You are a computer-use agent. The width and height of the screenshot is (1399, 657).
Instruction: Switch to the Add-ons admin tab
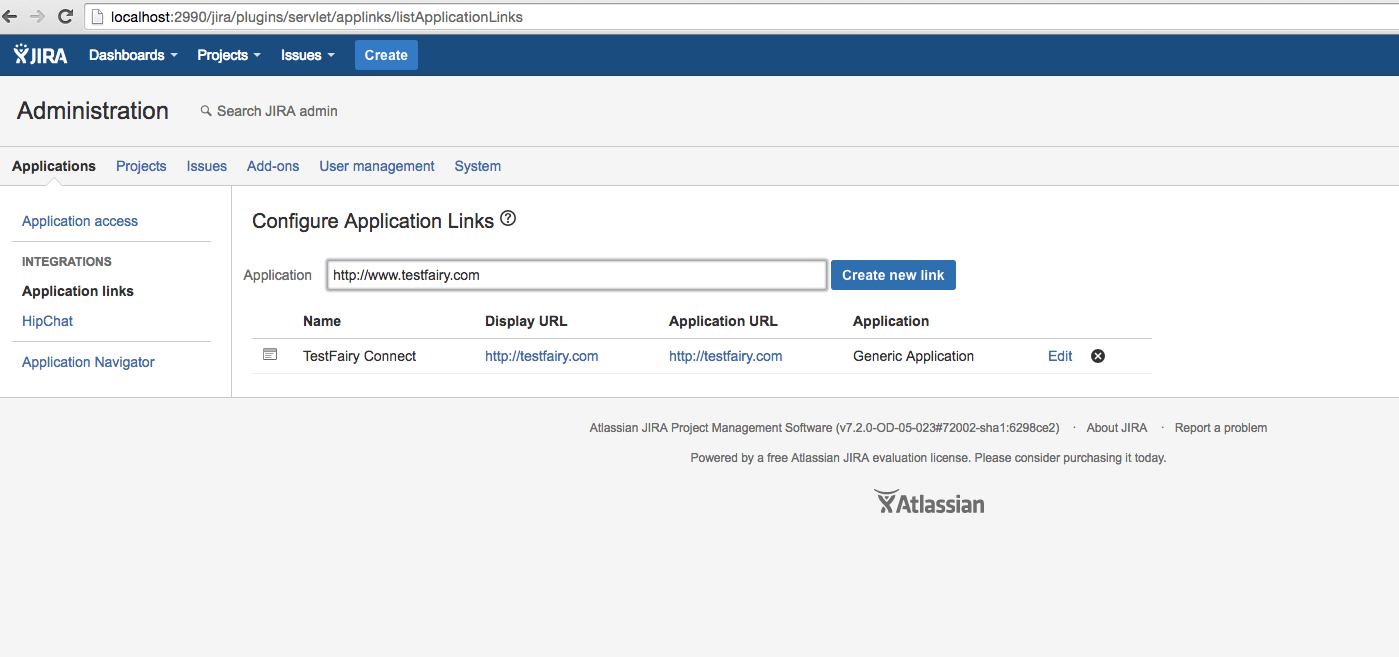click(272, 166)
